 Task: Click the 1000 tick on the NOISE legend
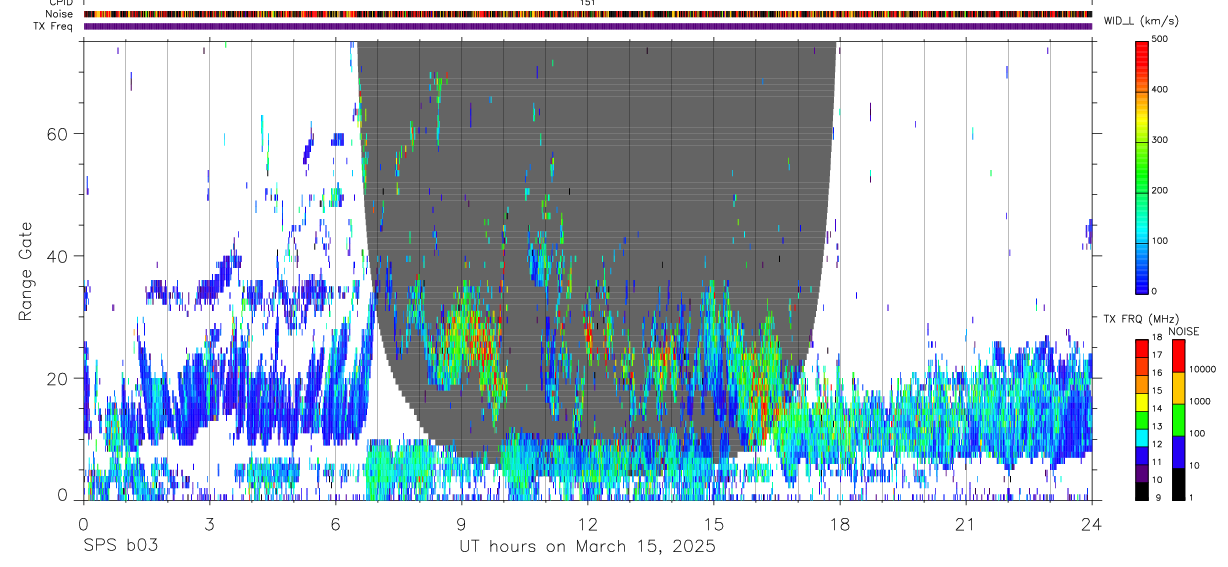coord(1200,401)
